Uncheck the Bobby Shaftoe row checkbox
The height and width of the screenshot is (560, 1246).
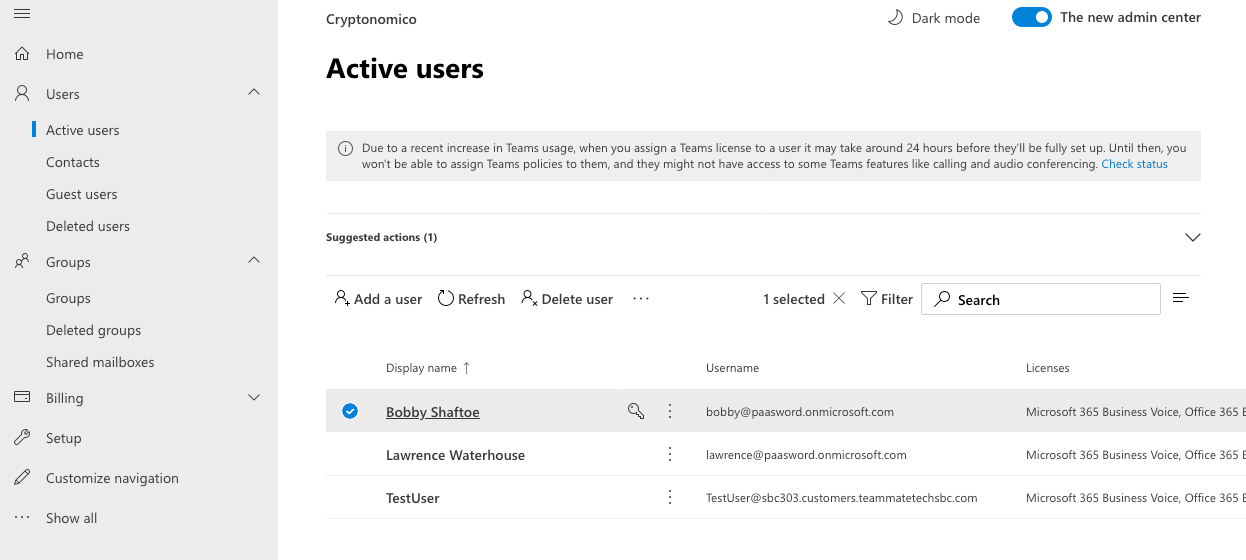pyautogui.click(x=350, y=410)
